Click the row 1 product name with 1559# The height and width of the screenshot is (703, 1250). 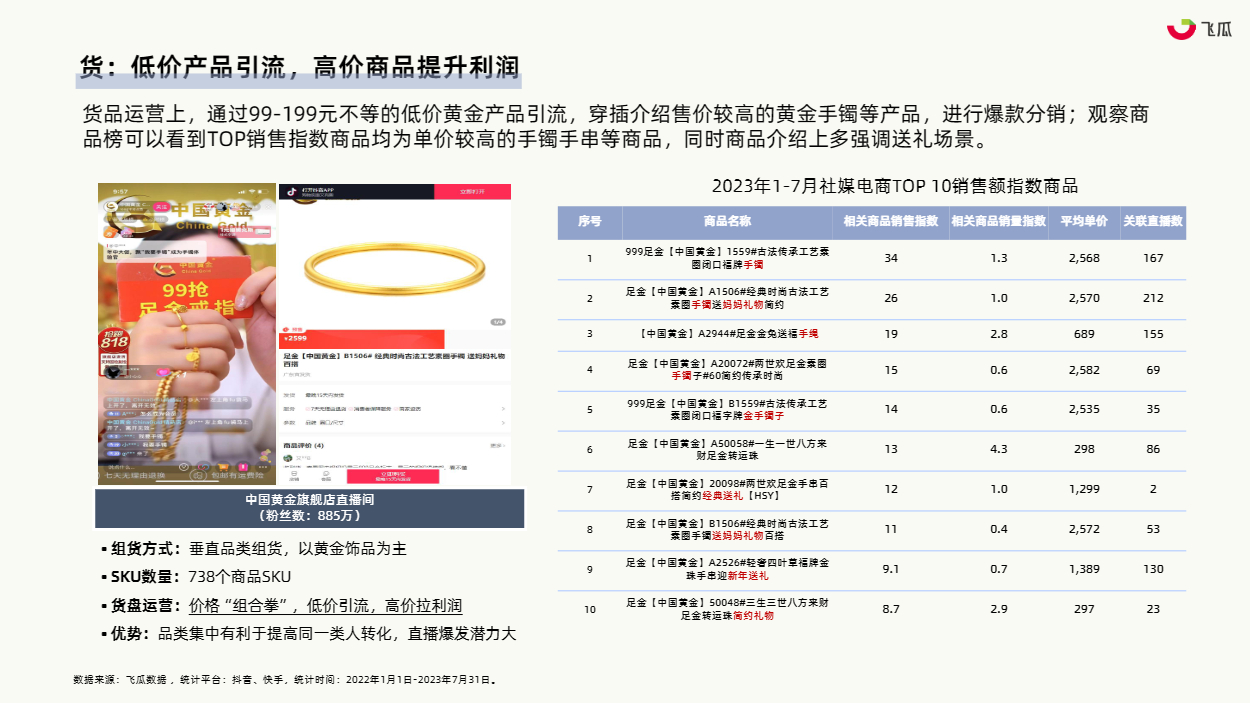pos(727,258)
